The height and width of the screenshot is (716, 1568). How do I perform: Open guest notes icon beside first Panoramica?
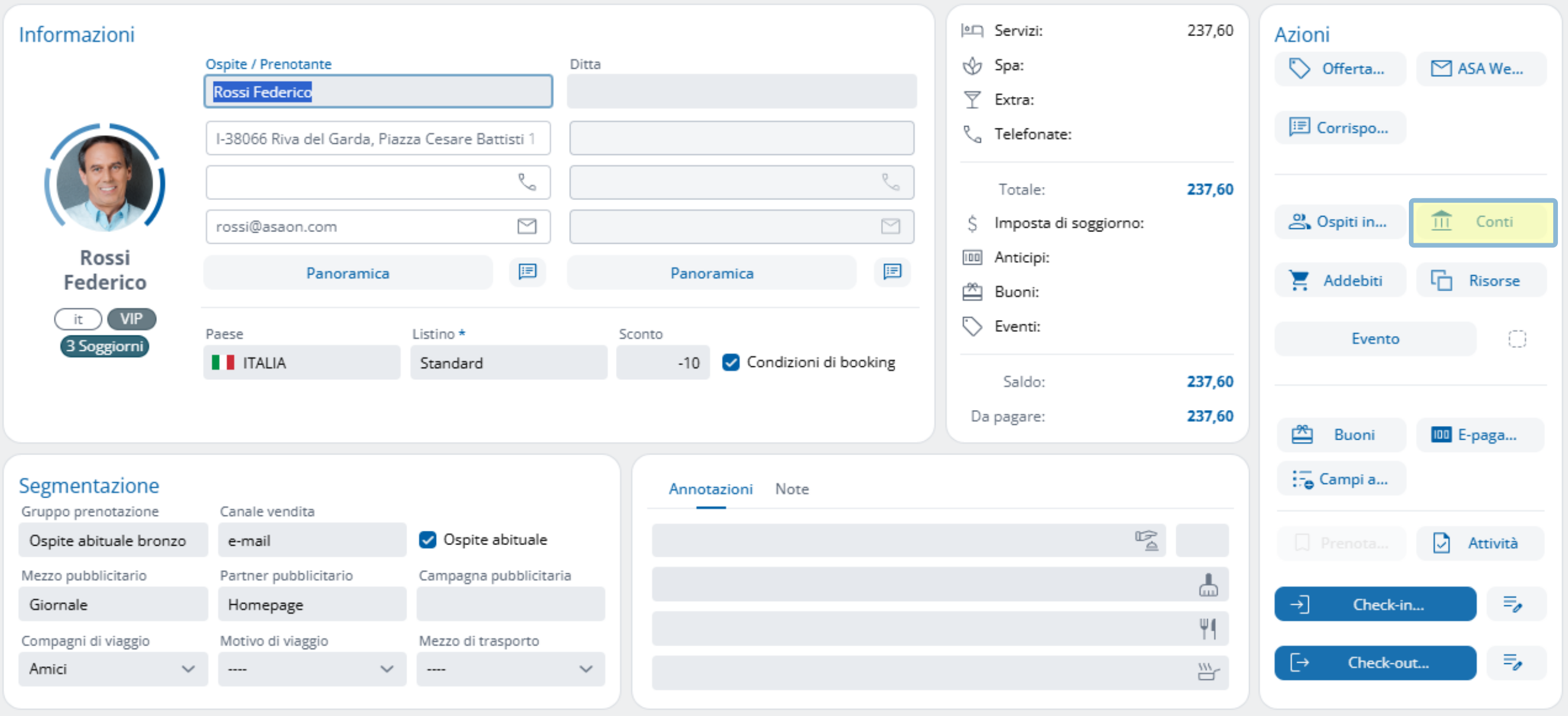pyautogui.click(x=527, y=272)
